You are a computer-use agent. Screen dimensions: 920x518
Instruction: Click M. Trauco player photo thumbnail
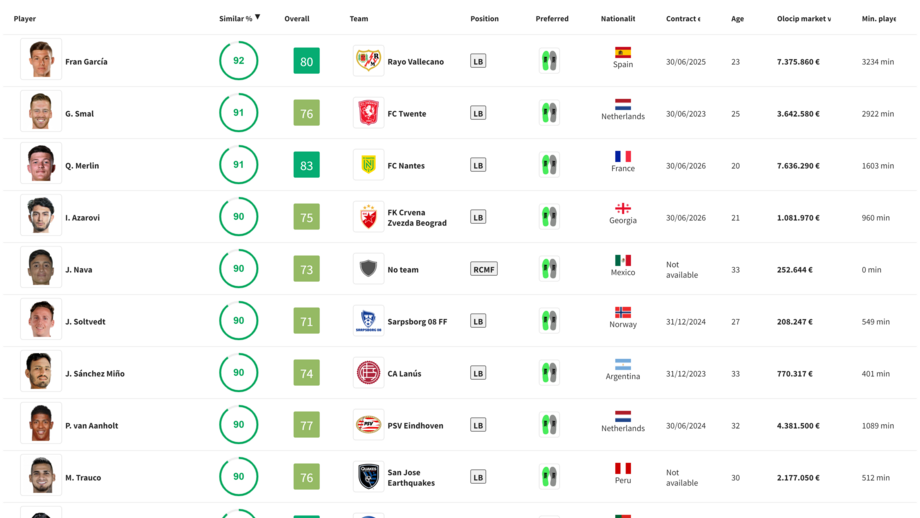41,477
